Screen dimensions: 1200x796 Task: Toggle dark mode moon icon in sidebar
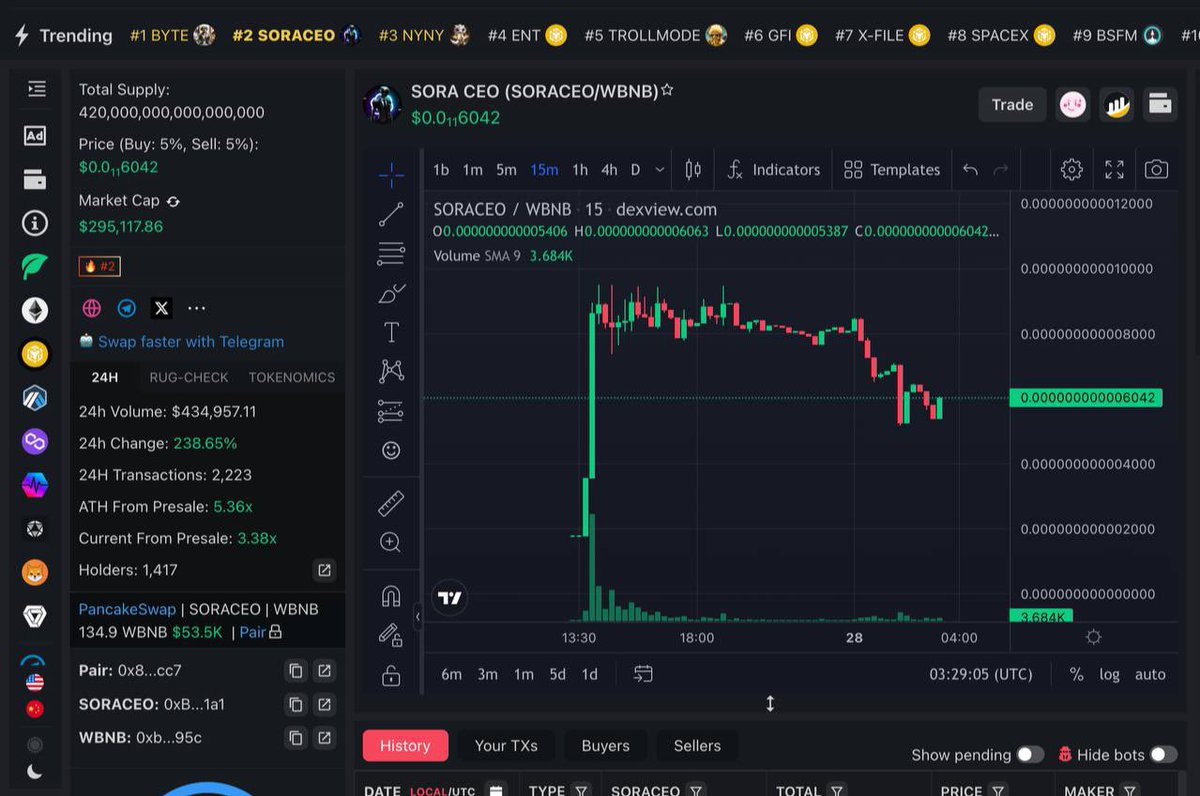click(35, 771)
